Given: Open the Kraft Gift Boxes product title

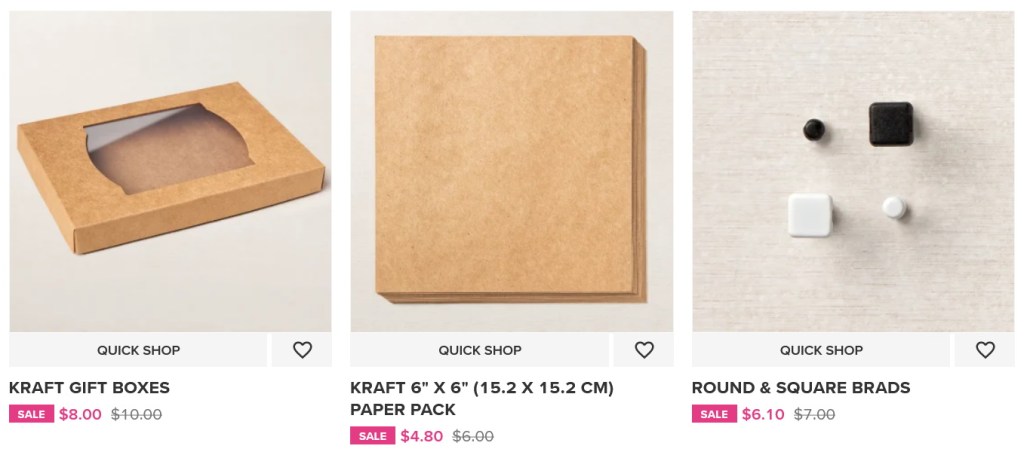Looking at the screenshot, I should (x=89, y=388).
